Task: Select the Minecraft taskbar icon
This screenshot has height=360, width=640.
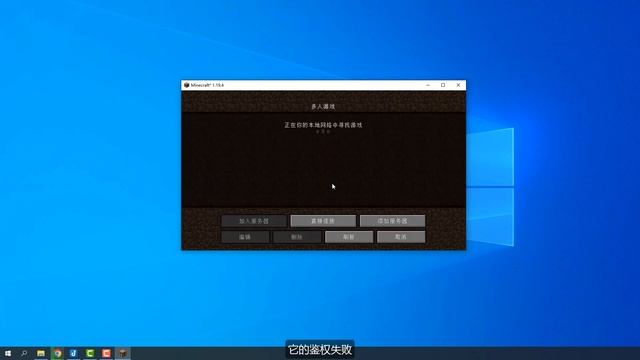Action: tap(123, 353)
